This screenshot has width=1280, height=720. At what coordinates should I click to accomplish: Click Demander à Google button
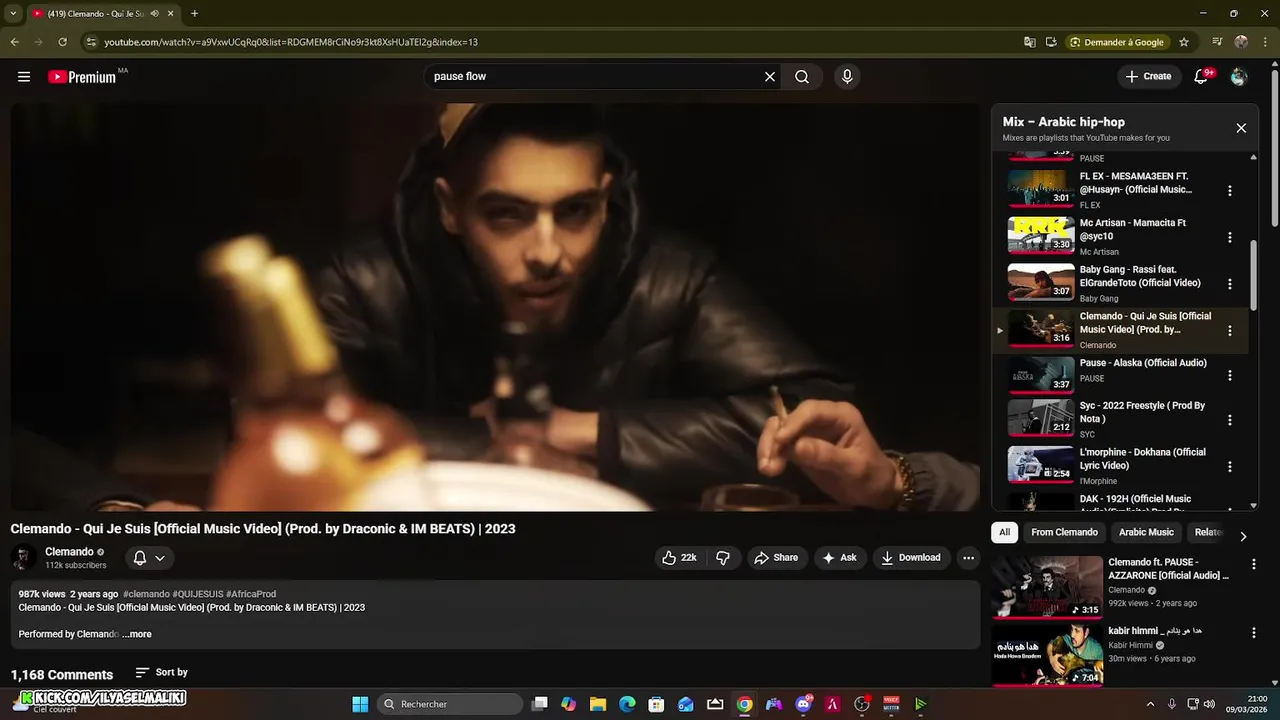[1117, 42]
